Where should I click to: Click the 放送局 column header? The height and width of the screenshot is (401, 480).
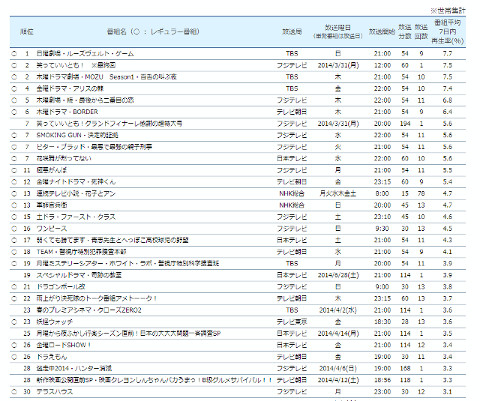click(x=292, y=32)
